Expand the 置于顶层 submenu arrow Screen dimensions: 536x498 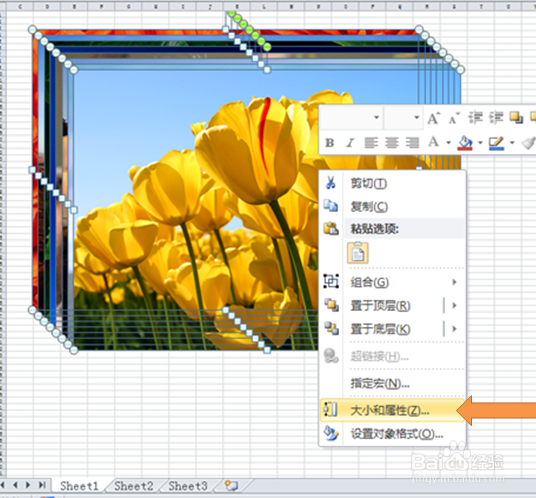pos(454,305)
